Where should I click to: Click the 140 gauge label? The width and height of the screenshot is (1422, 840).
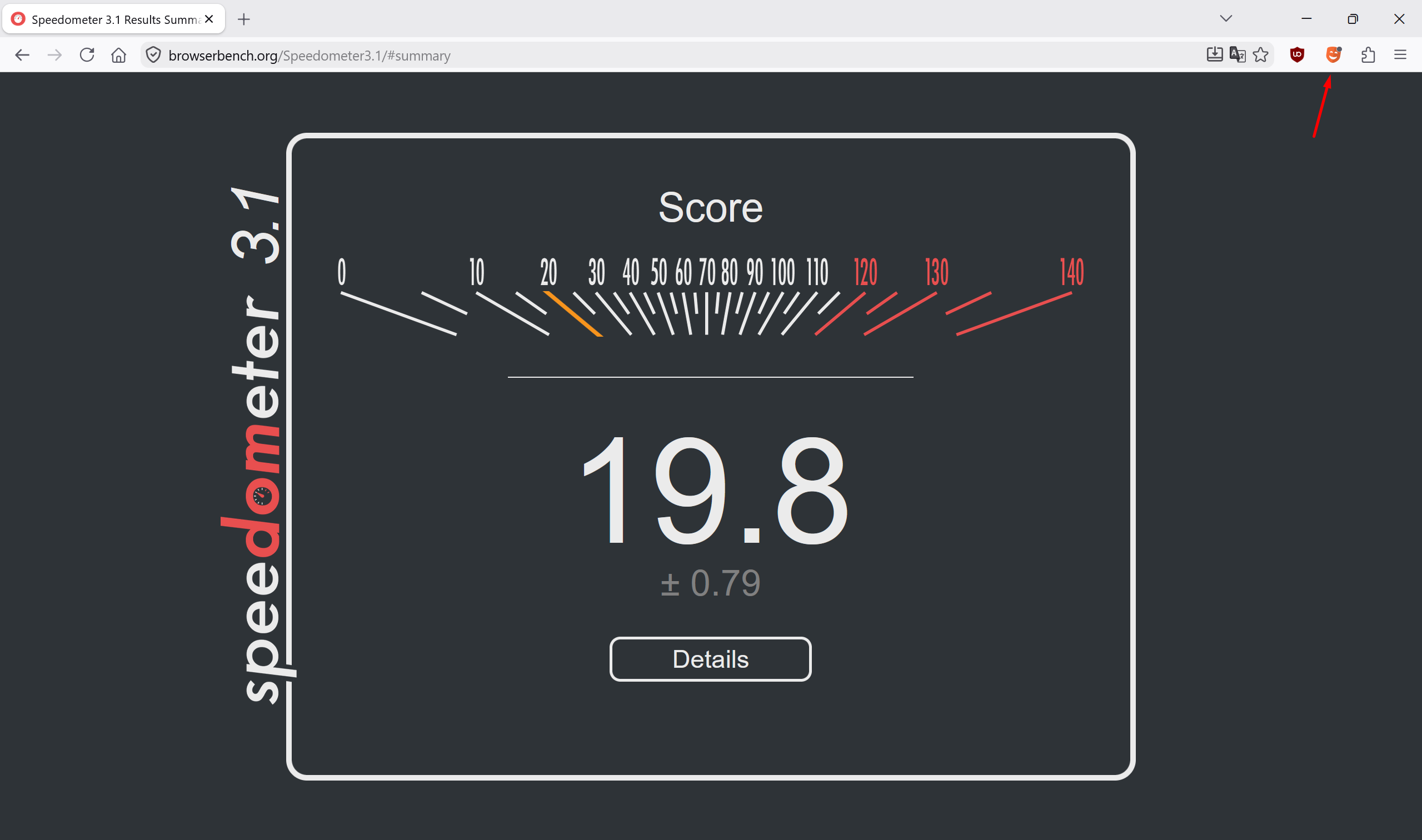point(1071,272)
